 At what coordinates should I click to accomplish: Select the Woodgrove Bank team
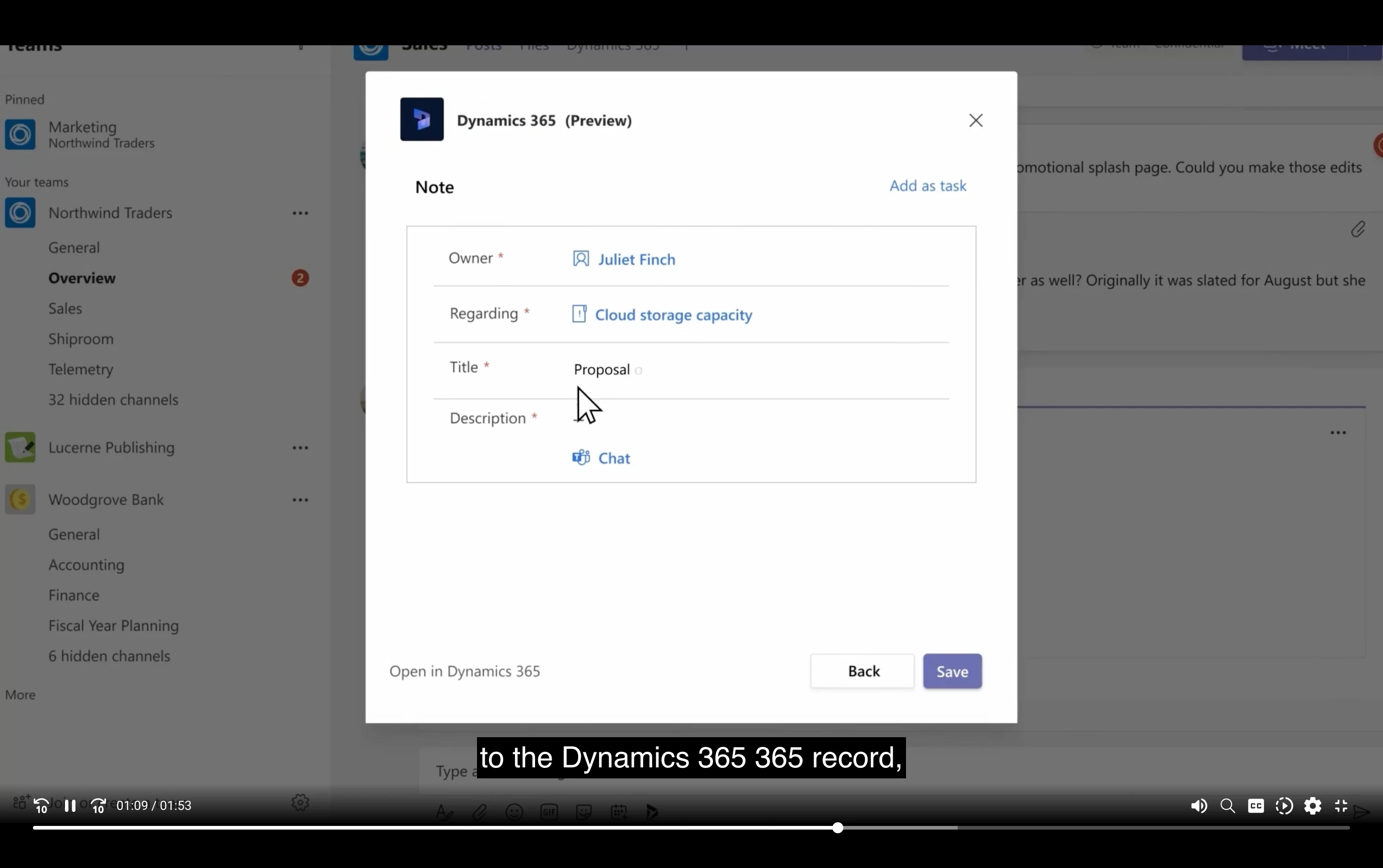[x=106, y=500]
